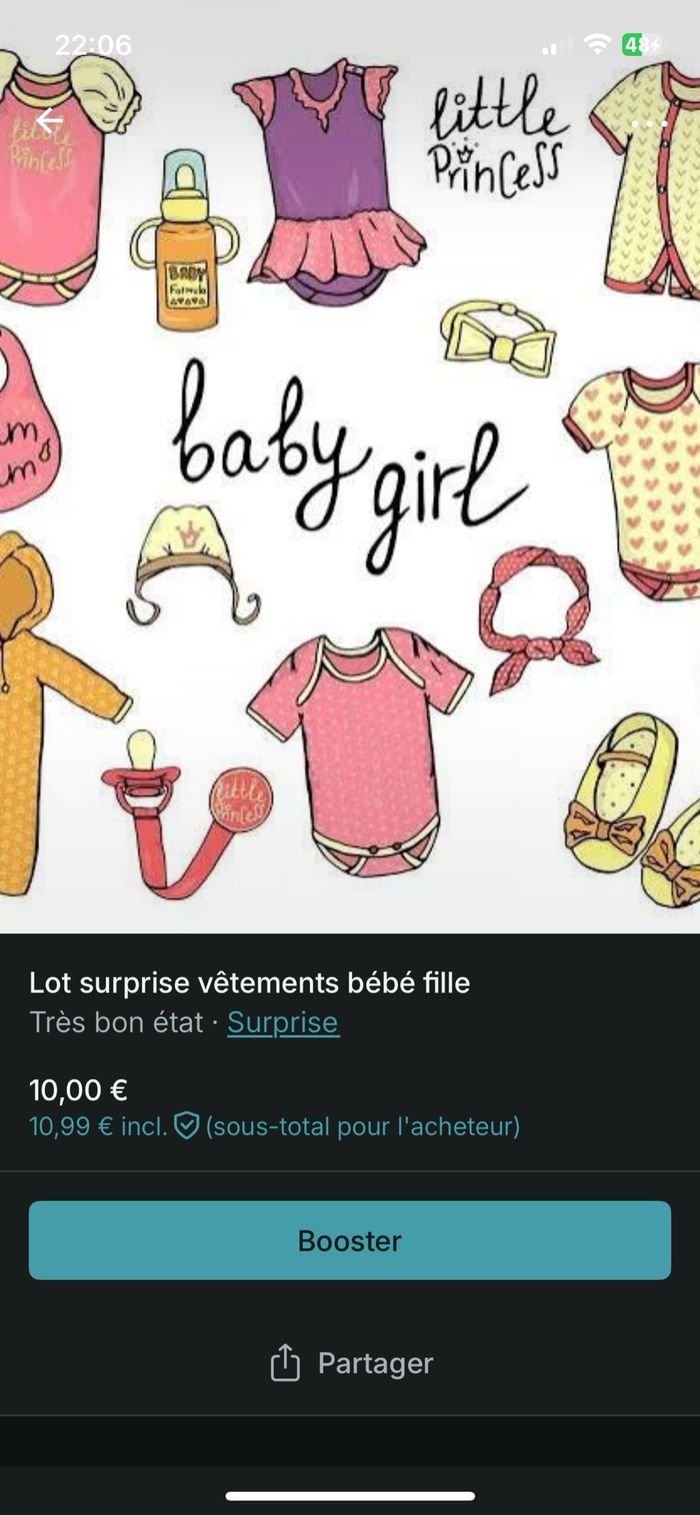Tap the 10,00 € price
The height and width of the screenshot is (1516, 700).
(78, 1089)
